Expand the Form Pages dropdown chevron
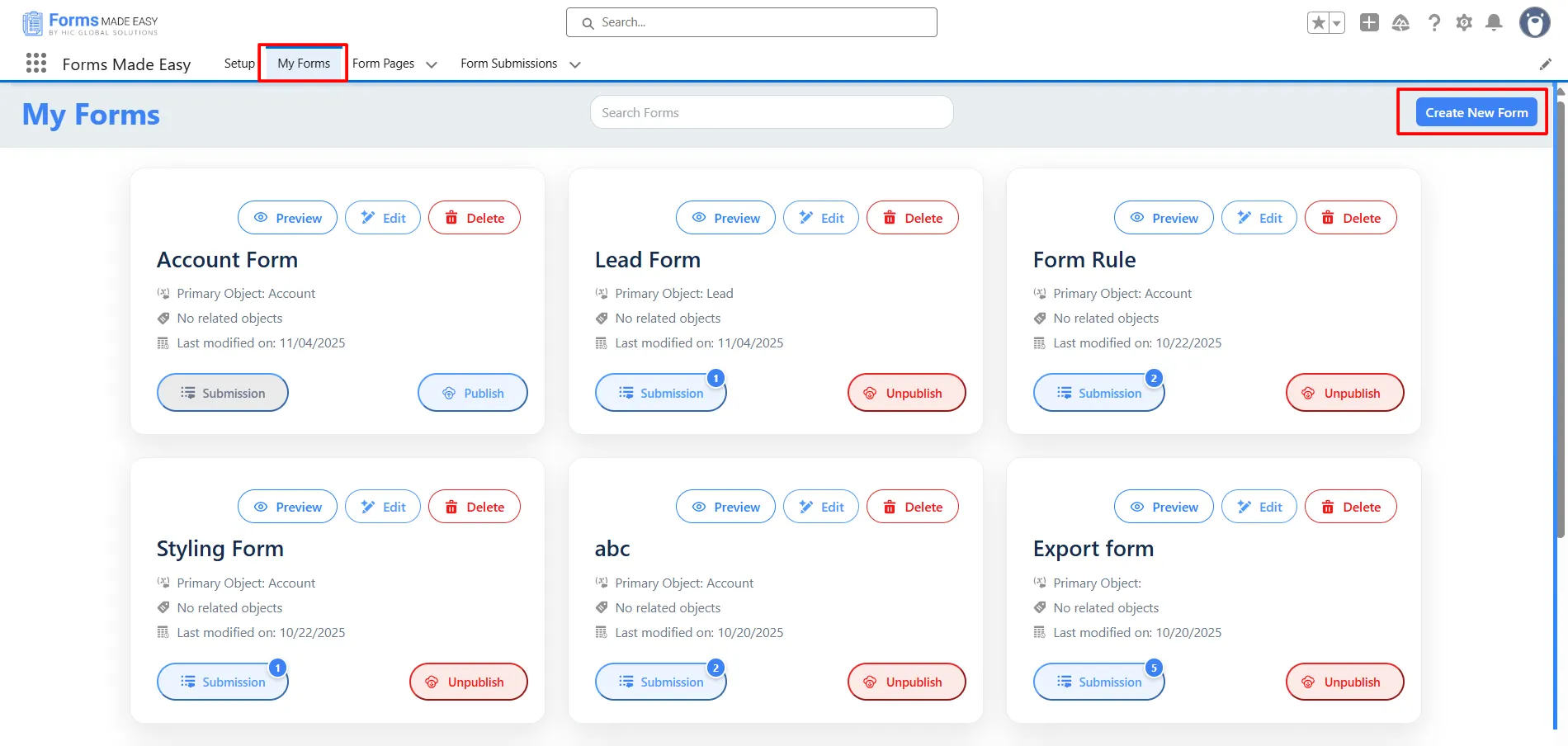 click(x=432, y=64)
